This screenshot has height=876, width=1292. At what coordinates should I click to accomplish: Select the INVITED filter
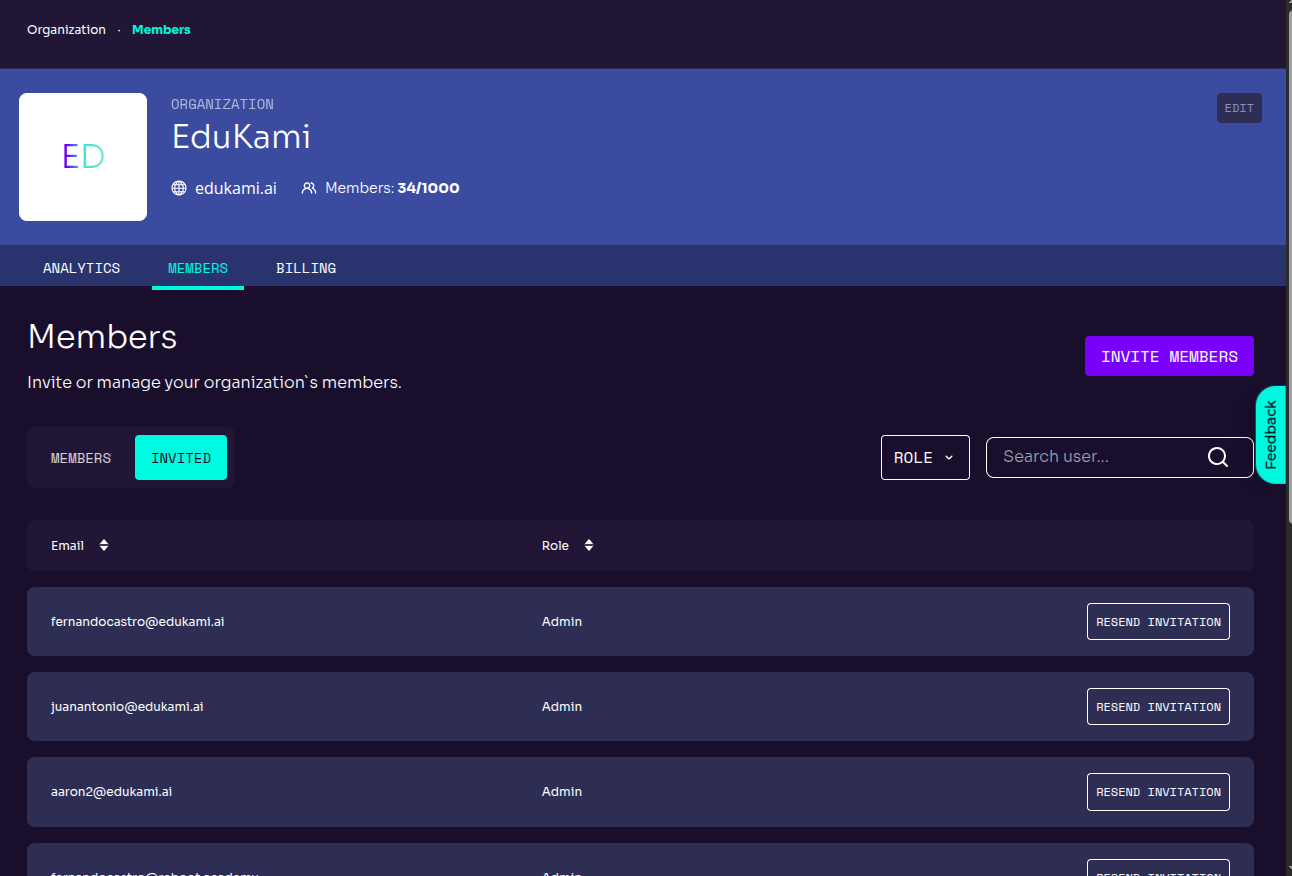[181, 457]
